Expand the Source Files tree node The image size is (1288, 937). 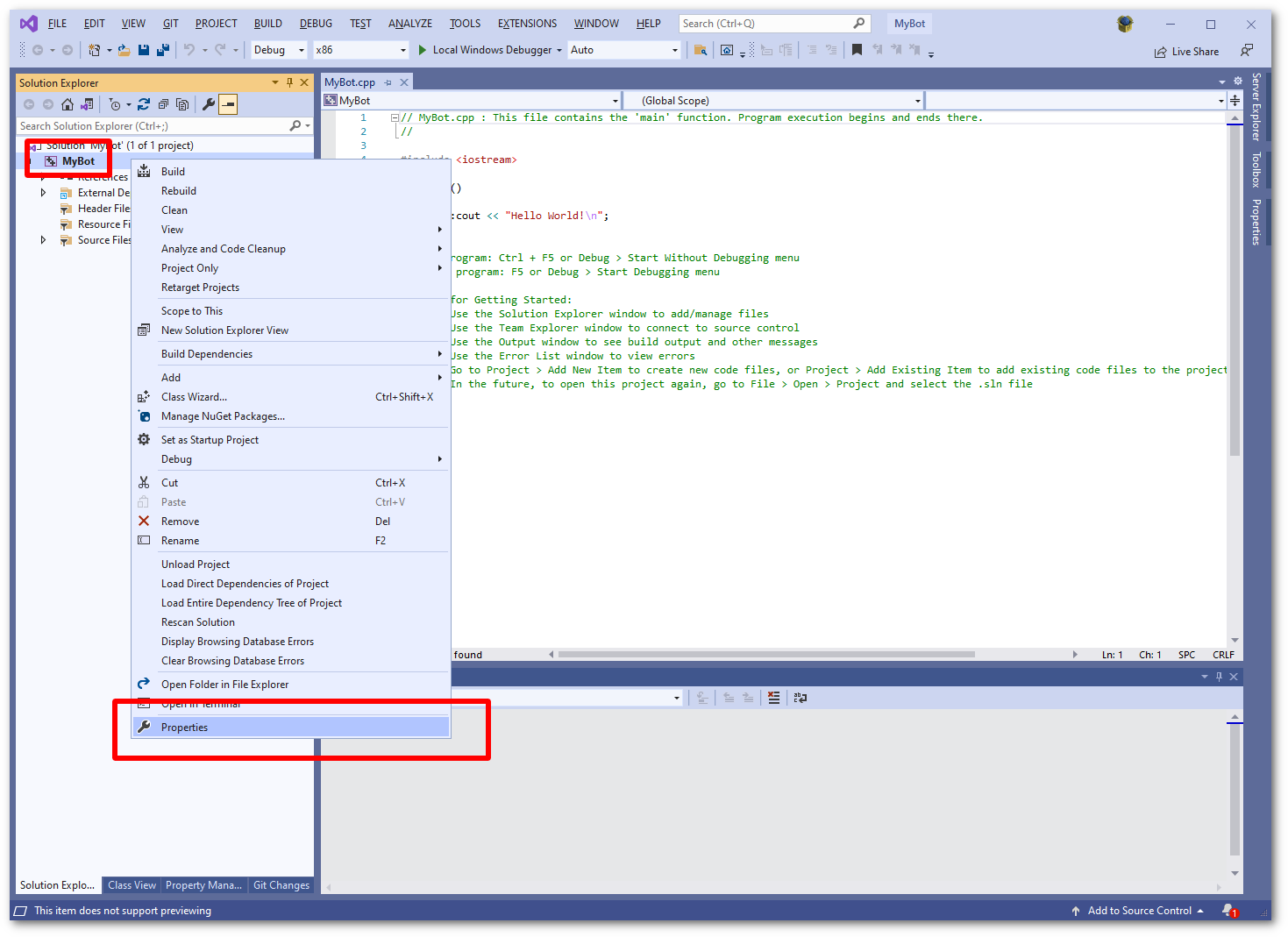tap(43, 239)
